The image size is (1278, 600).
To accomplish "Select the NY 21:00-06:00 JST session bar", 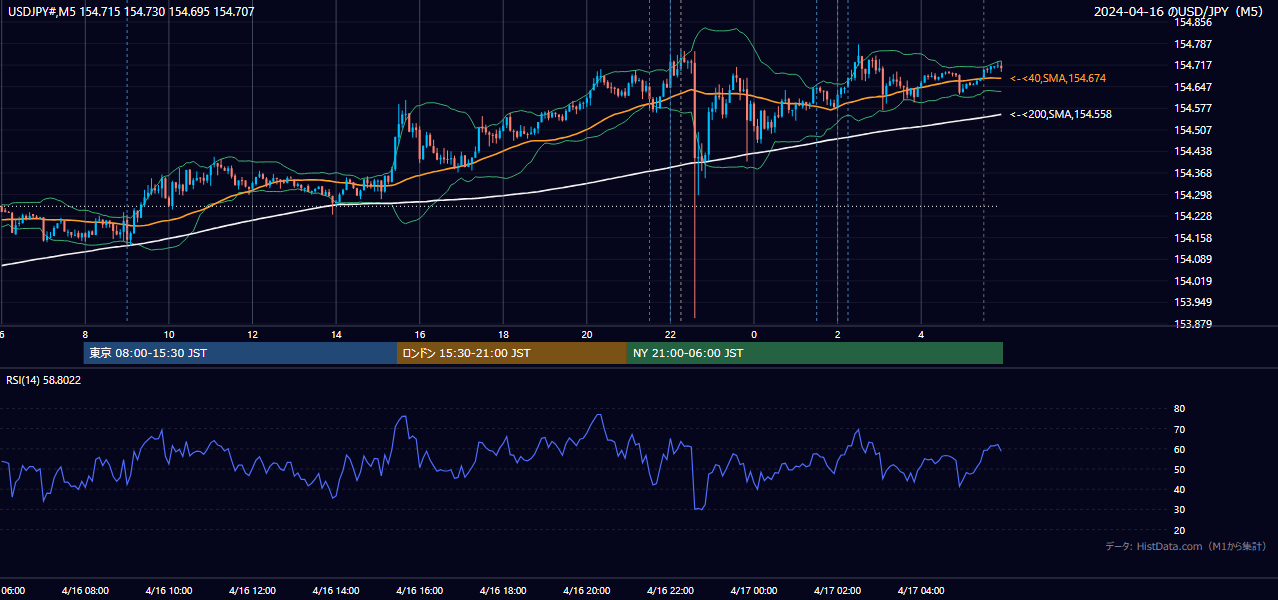I will tap(815, 353).
